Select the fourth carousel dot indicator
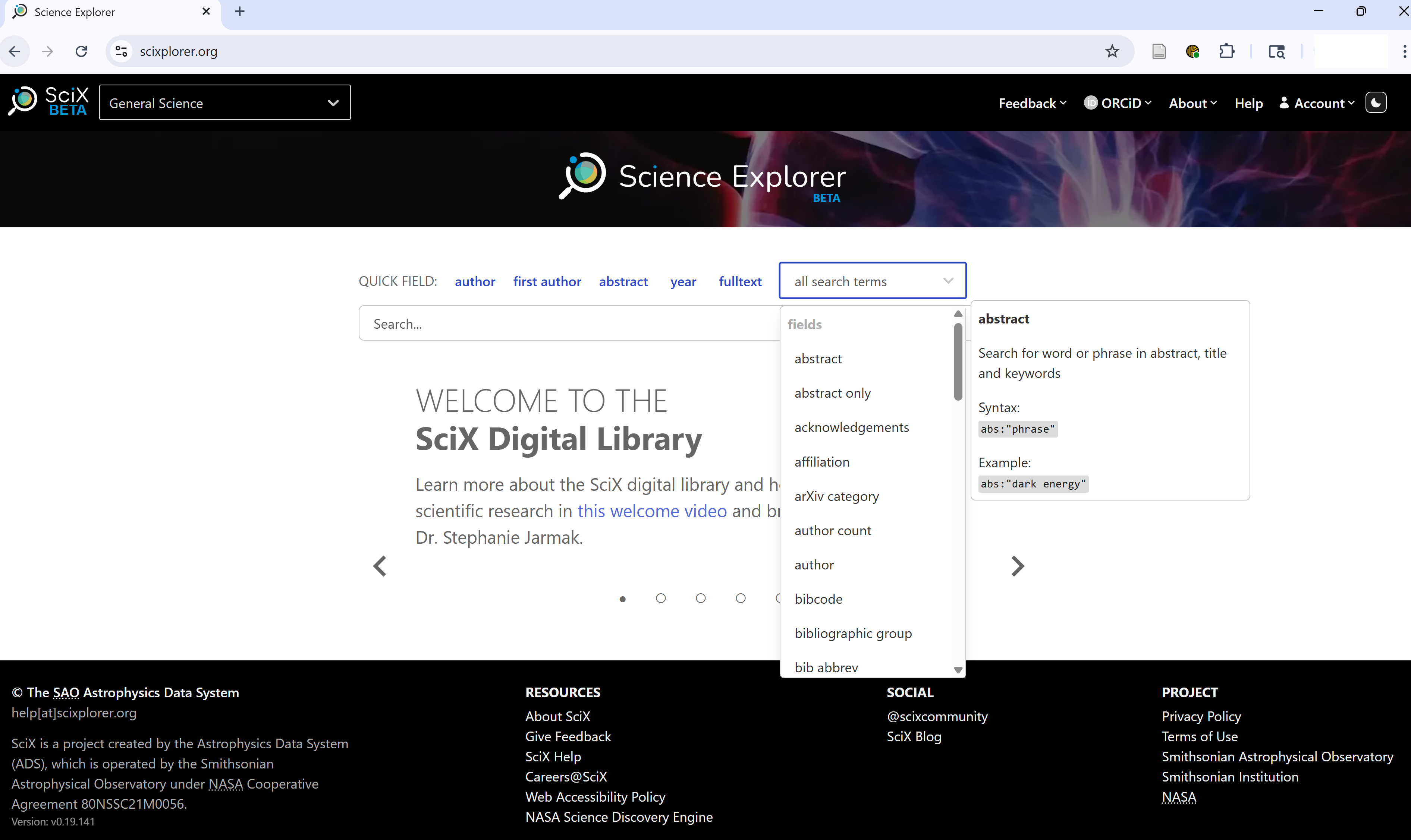This screenshot has height=840, width=1411. pos(741,598)
